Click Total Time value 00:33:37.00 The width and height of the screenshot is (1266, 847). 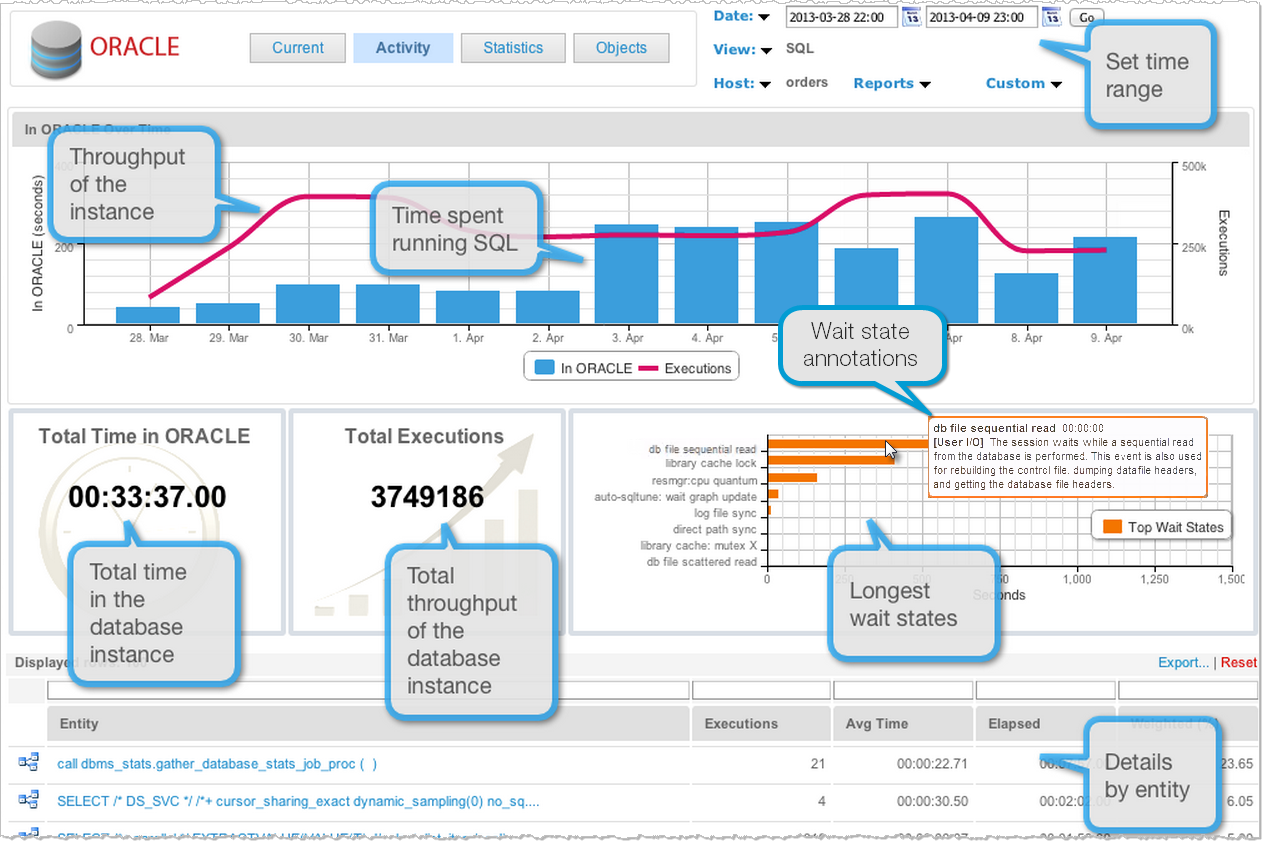[147, 497]
